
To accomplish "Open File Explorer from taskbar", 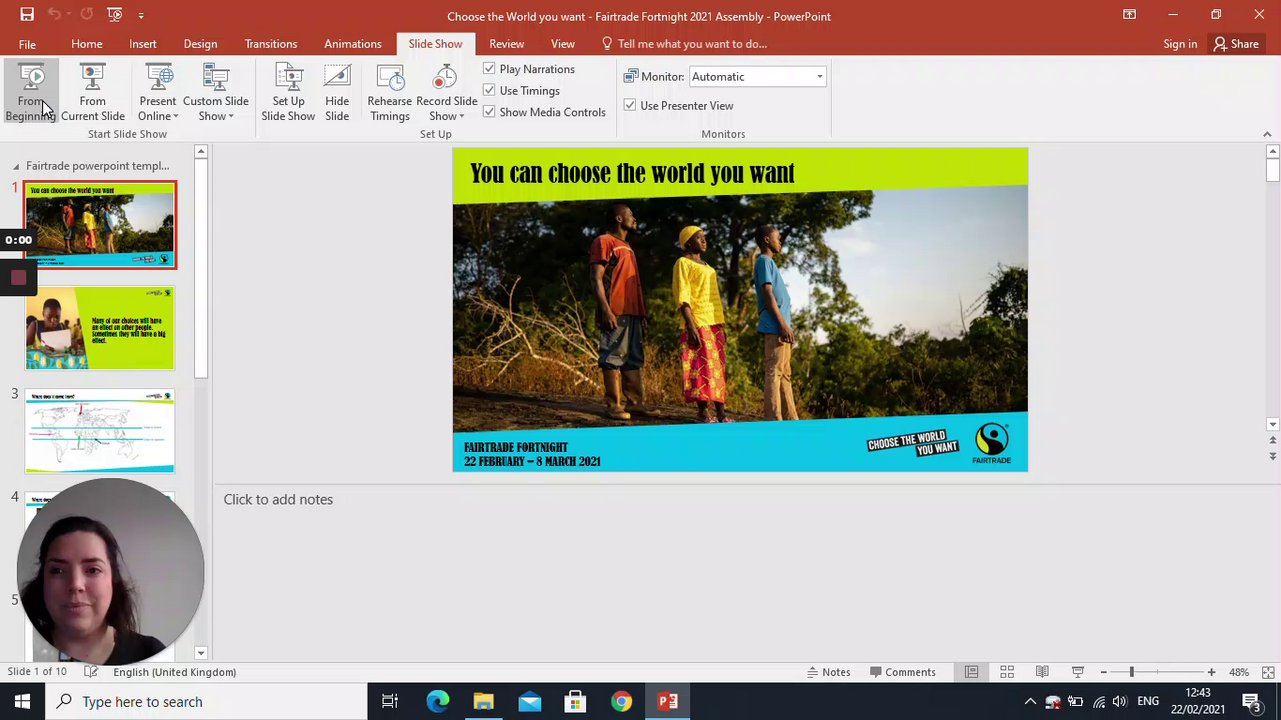I will point(483,702).
